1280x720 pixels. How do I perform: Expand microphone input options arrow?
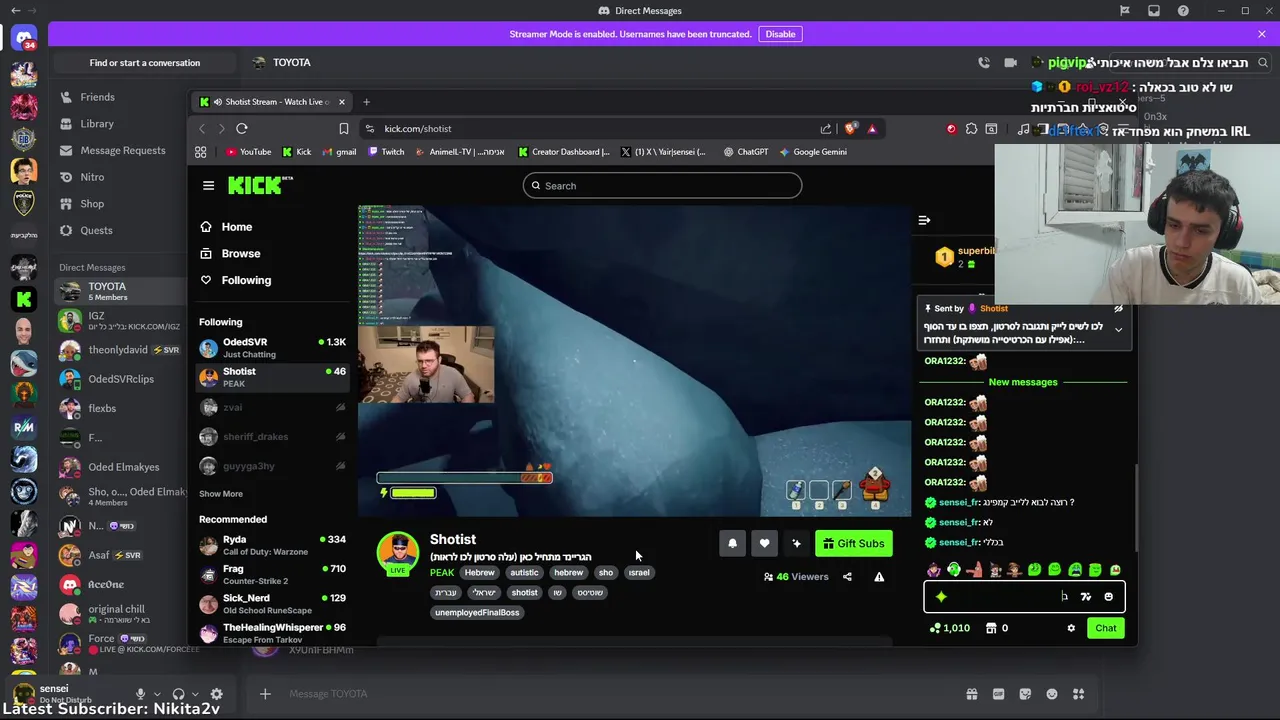(157, 694)
